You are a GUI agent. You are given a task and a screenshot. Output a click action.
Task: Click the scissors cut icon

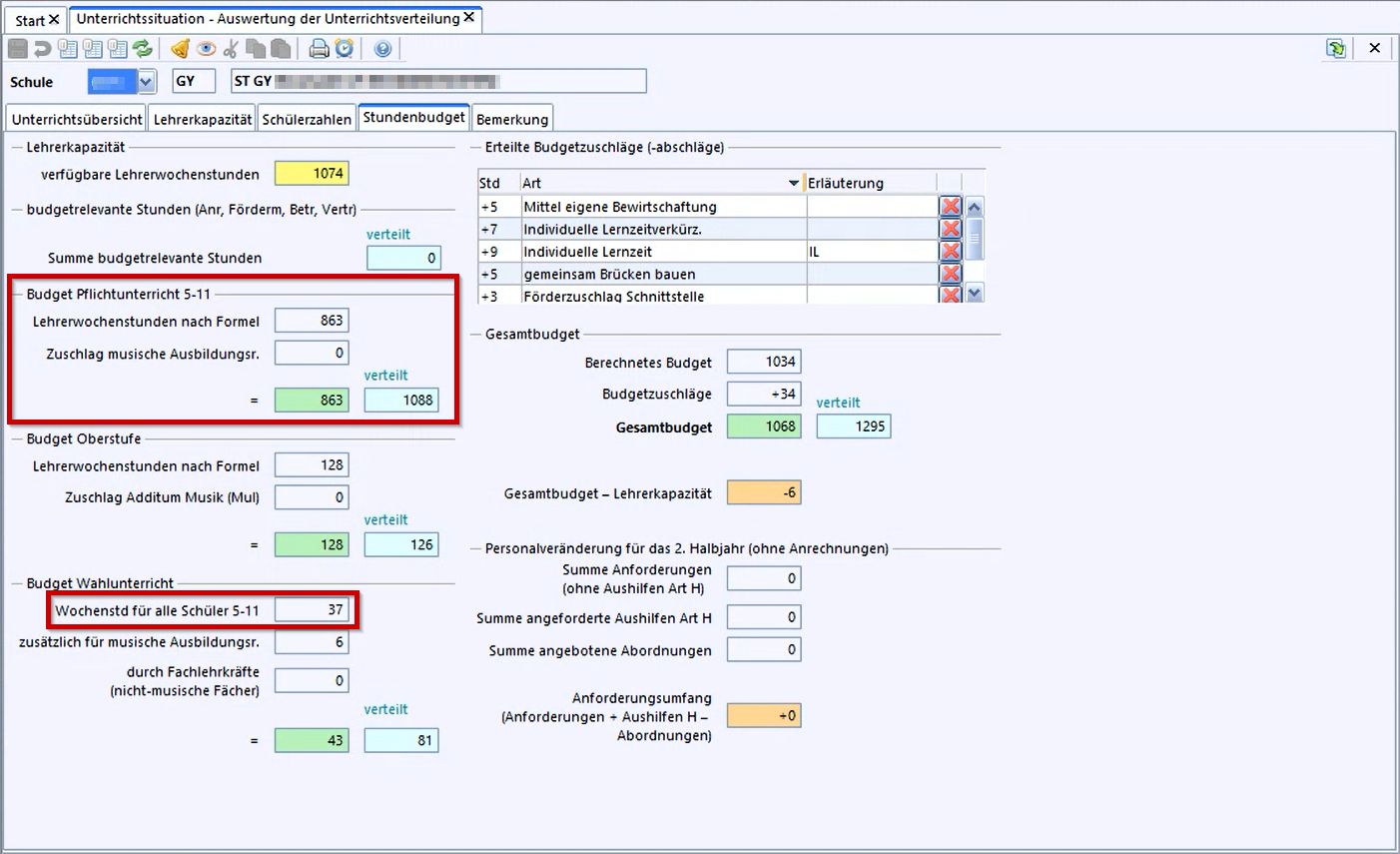(x=231, y=48)
